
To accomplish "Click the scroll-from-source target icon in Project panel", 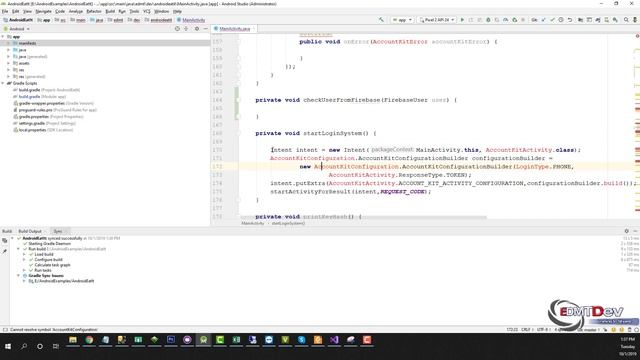I will (x=177, y=29).
